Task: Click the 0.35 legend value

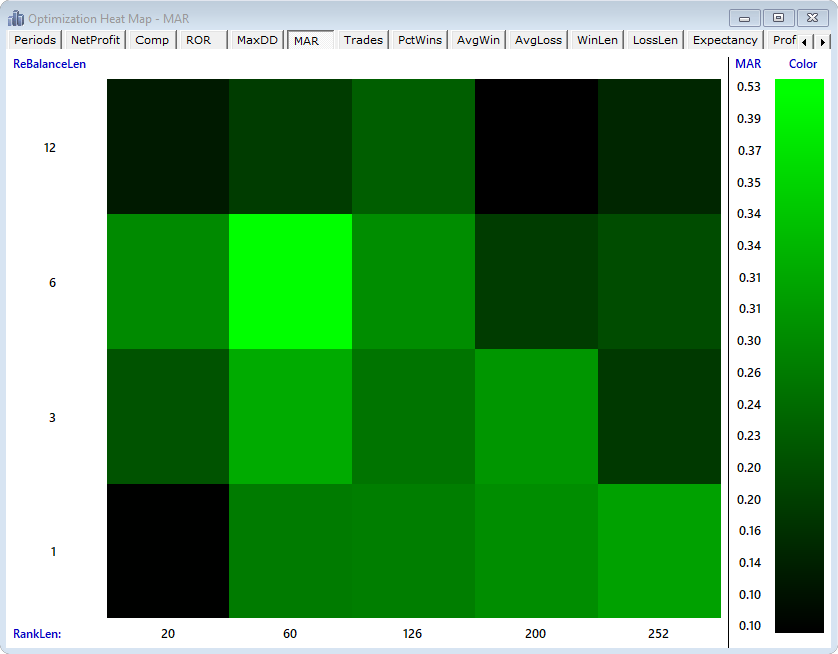Action: point(749,183)
